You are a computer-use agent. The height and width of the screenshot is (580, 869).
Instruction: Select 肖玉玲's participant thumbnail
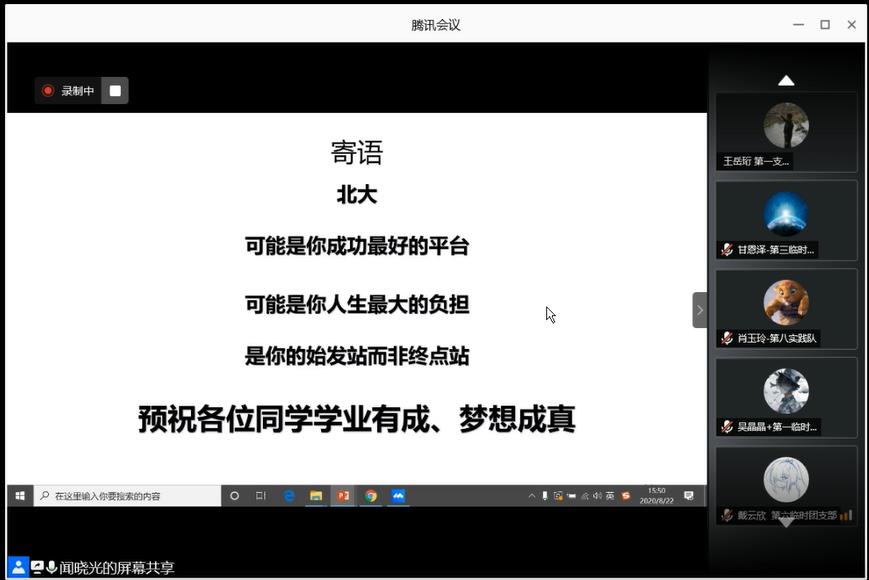786,308
